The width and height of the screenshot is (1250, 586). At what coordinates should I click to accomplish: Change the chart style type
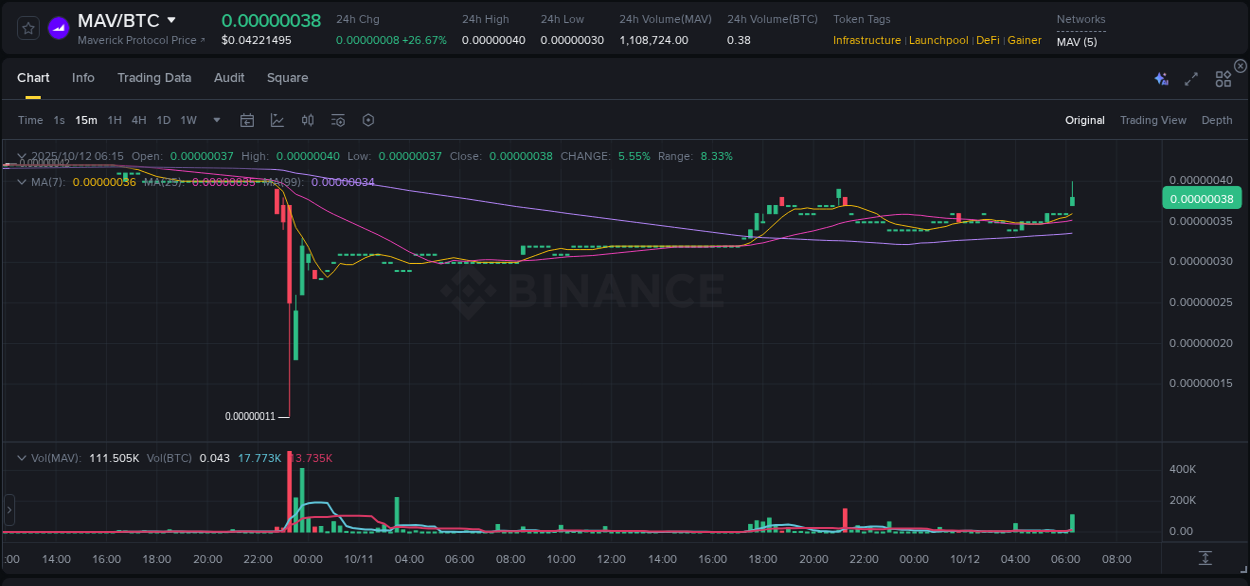point(277,120)
